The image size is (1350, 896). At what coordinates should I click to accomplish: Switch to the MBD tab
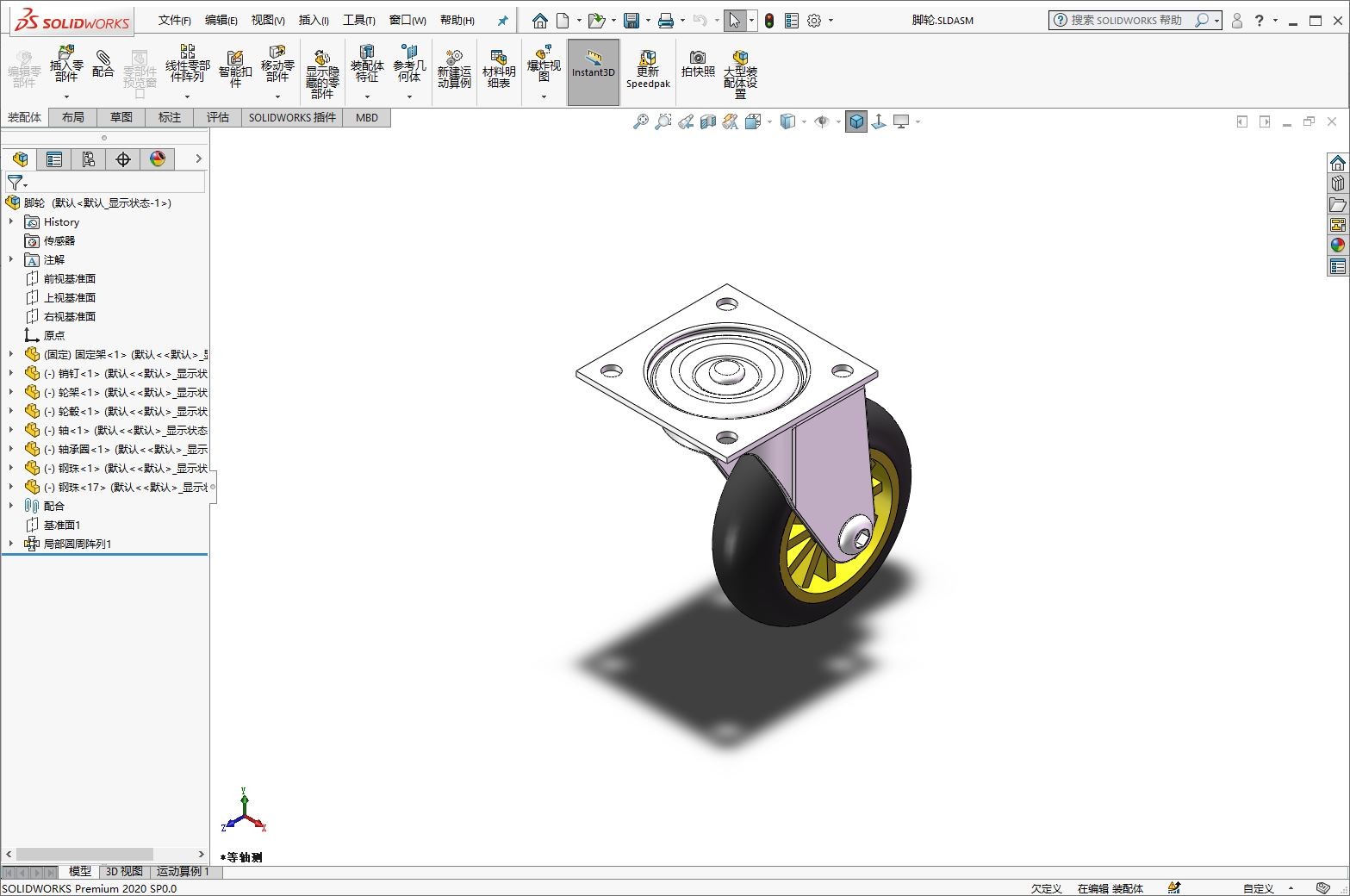point(367,117)
